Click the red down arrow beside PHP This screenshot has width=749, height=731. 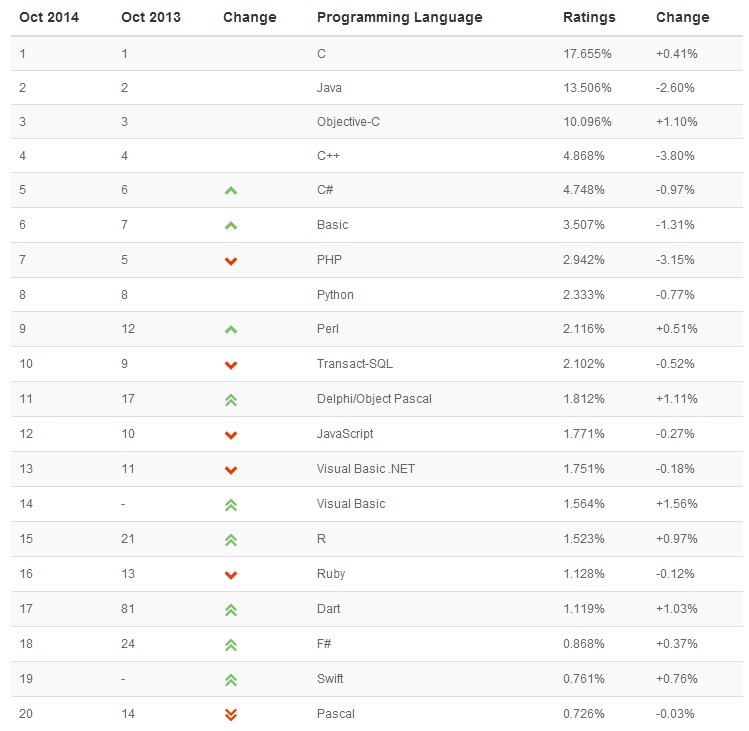tap(231, 260)
